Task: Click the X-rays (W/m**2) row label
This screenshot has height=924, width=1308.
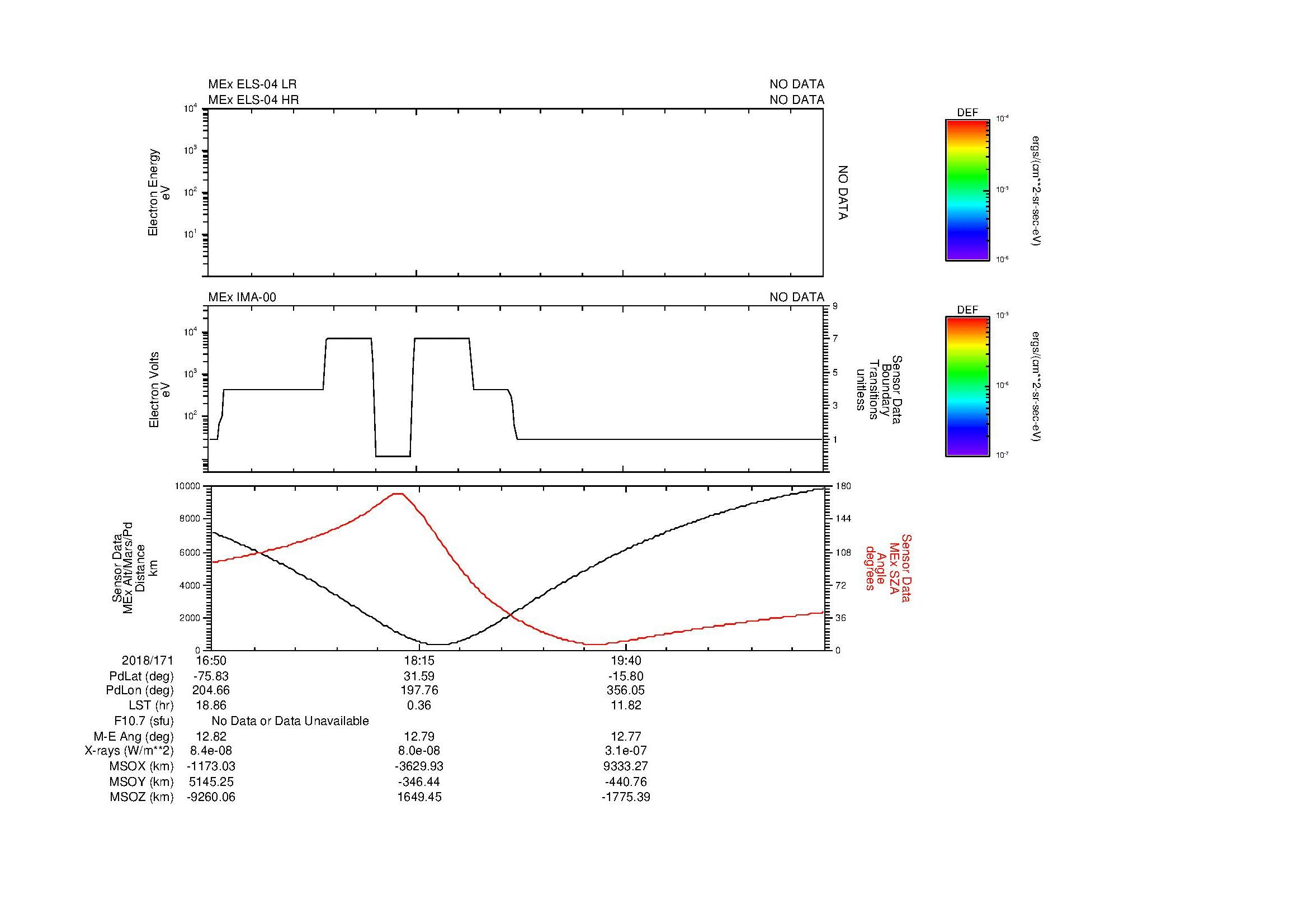Action: pyautogui.click(x=129, y=751)
